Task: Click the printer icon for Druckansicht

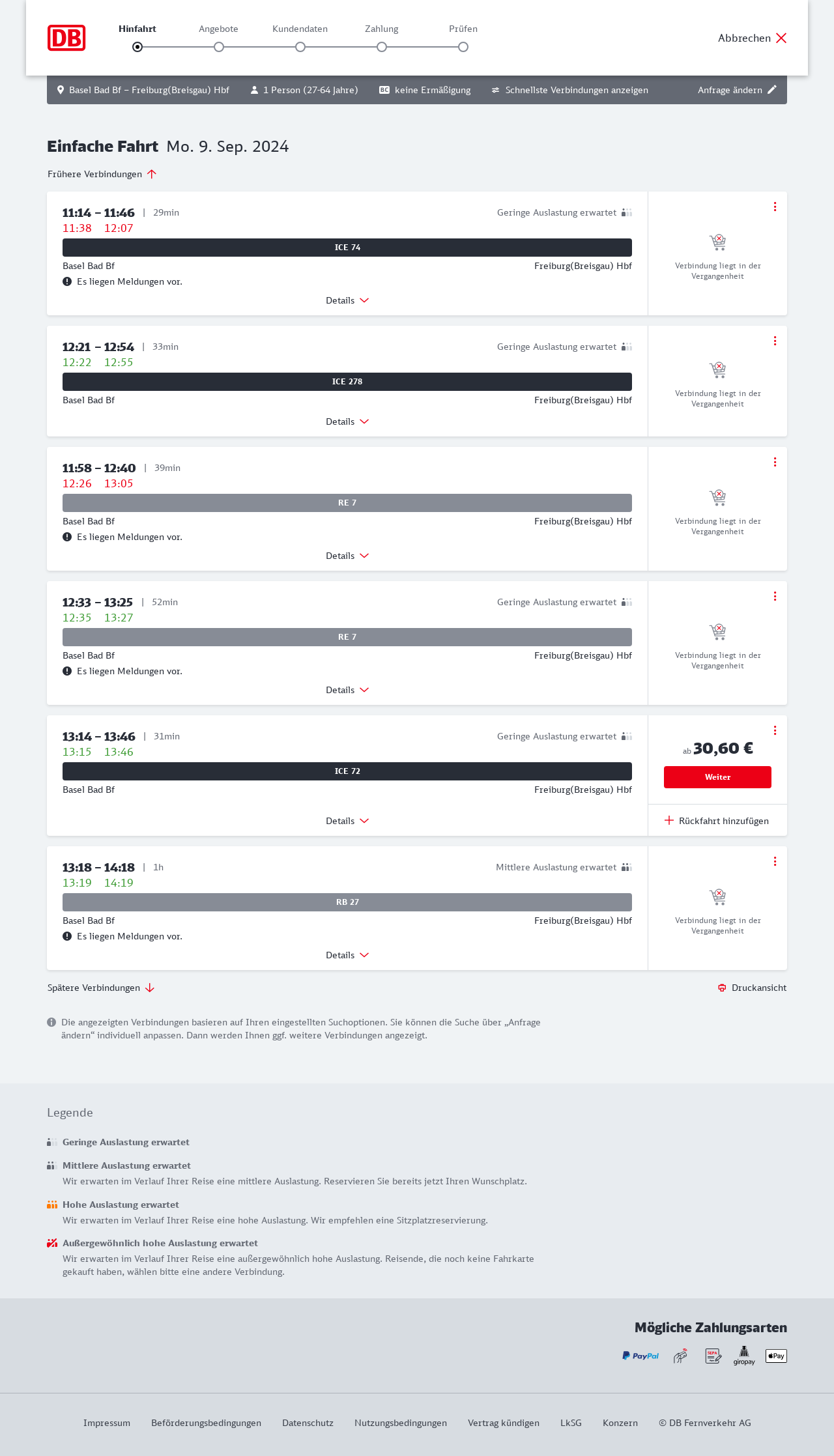Action: (722, 988)
